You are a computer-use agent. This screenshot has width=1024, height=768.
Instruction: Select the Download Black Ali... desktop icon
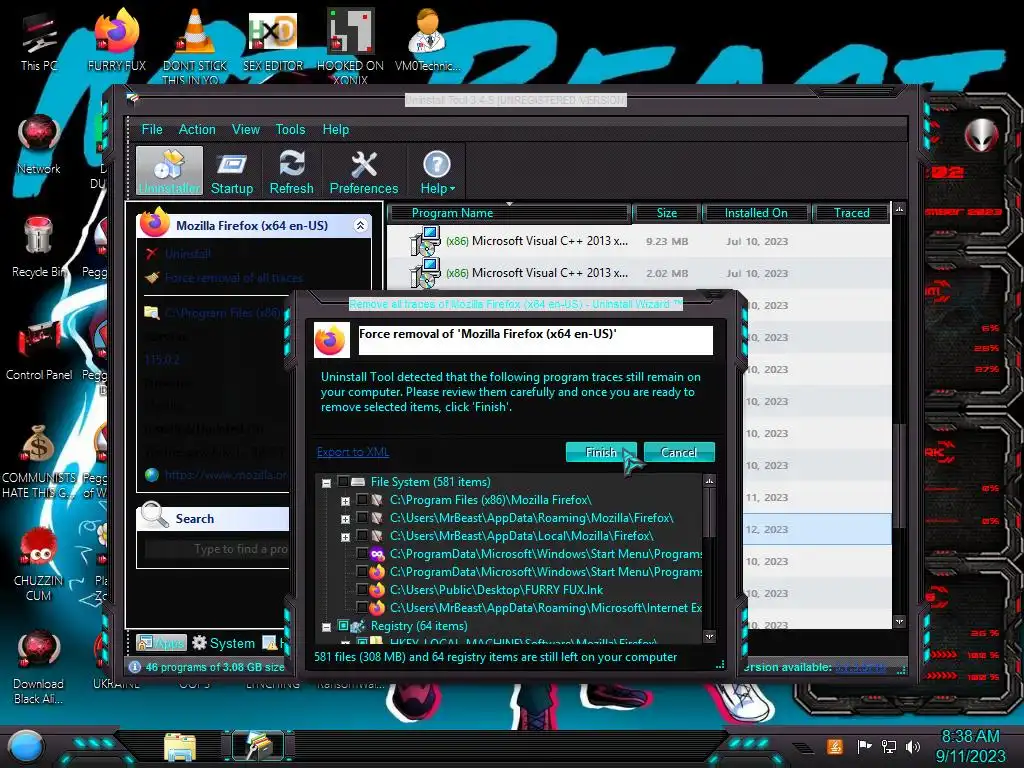39,667
